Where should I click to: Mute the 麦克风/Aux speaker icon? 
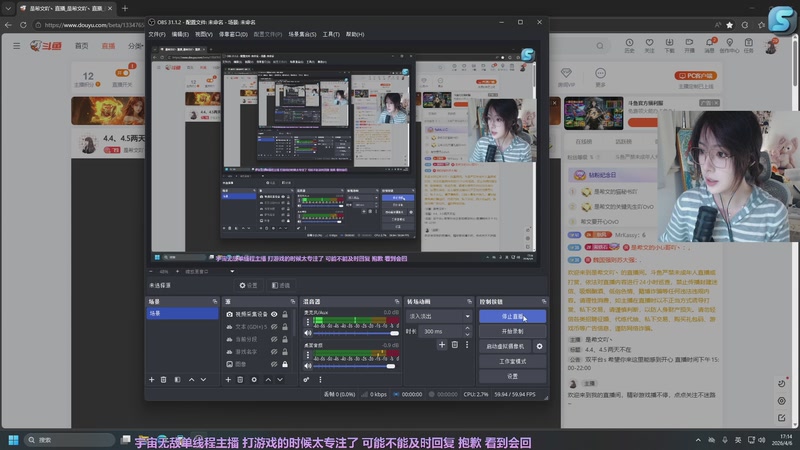[308, 333]
